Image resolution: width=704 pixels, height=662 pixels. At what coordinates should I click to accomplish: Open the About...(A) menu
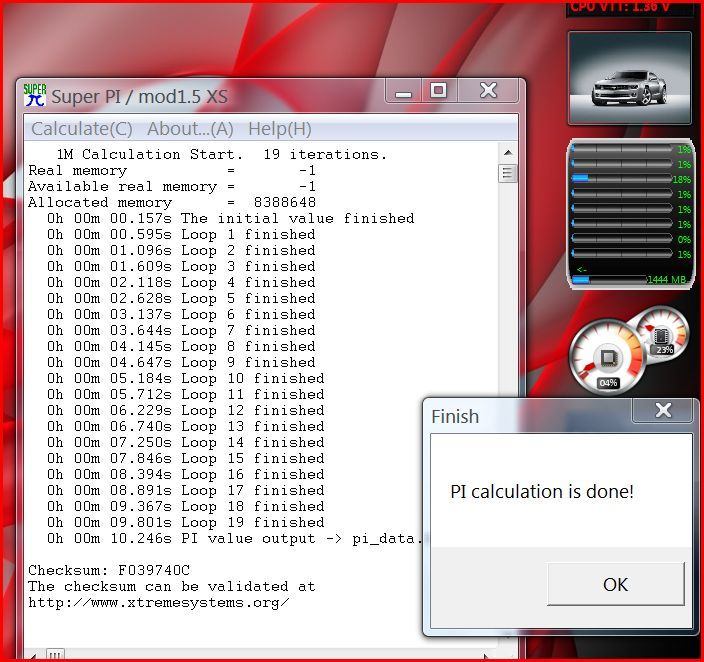190,129
